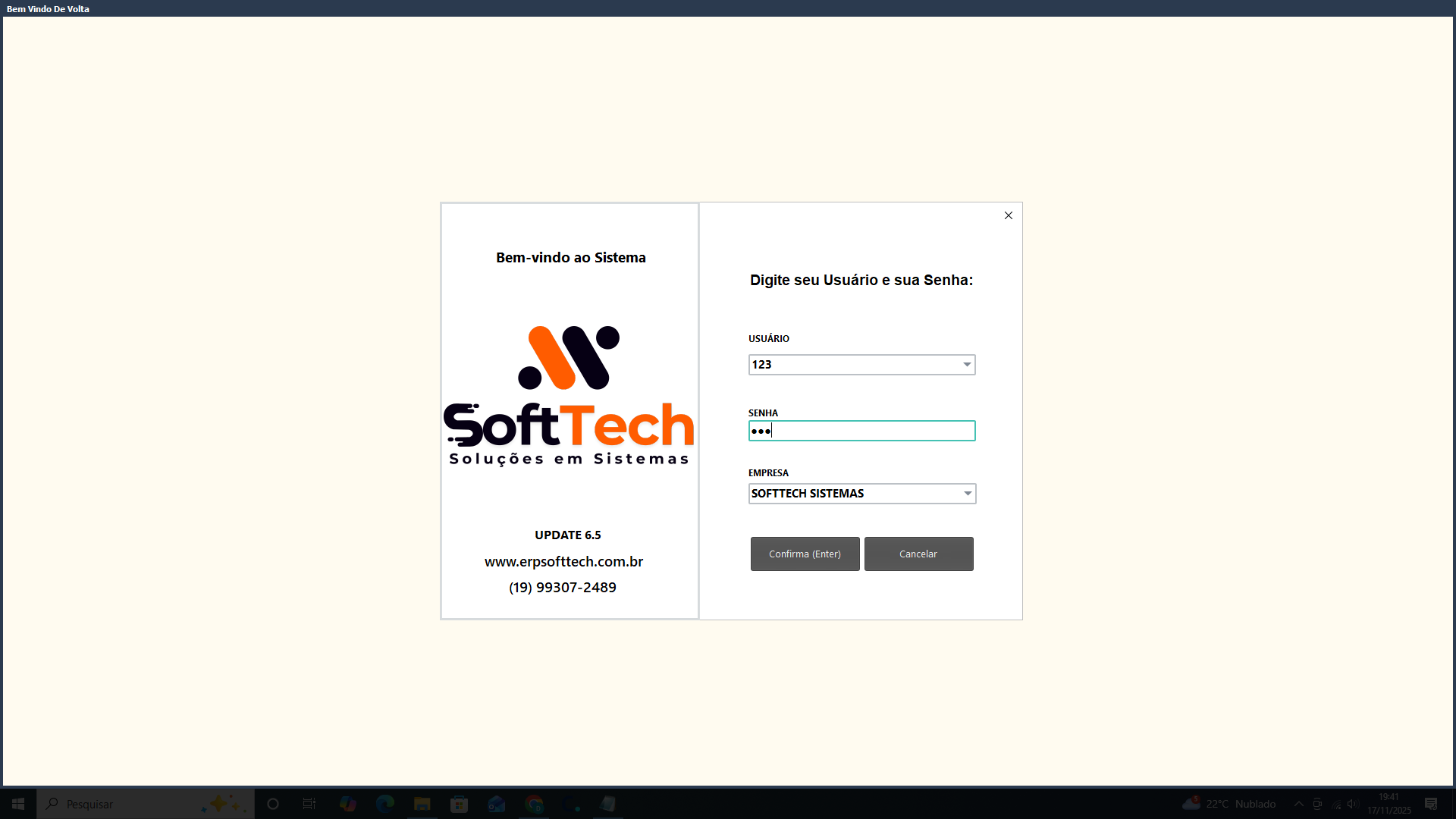1456x819 pixels.
Task: Launch Google Chrome from the taskbar
Action: tap(533, 804)
